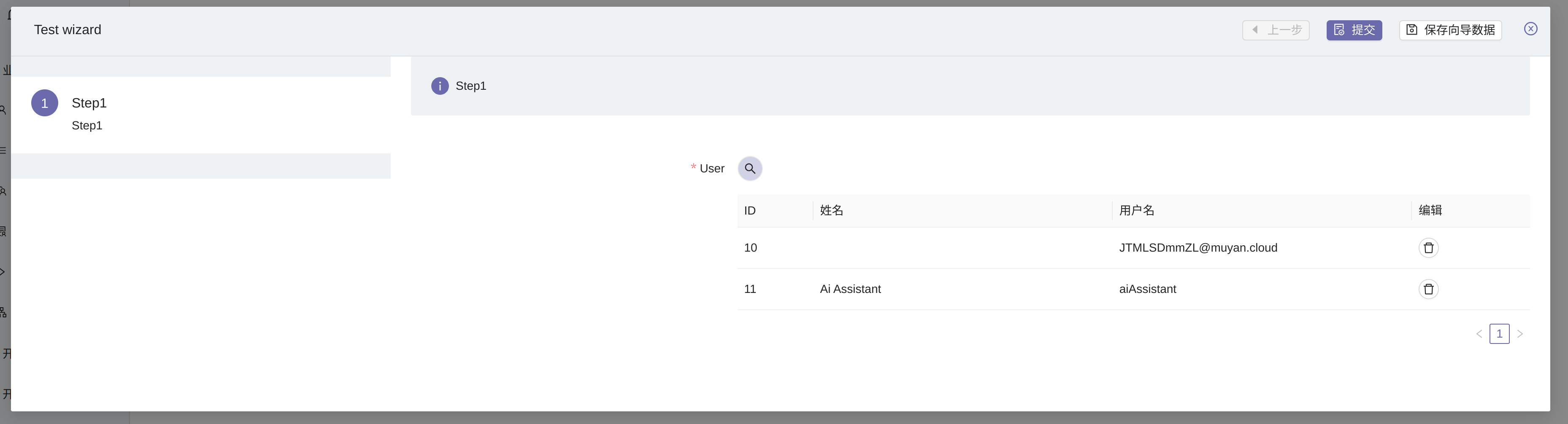Click the User search magnifier icon
Viewport: 1568px width, 424px height.
pyautogui.click(x=750, y=169)
